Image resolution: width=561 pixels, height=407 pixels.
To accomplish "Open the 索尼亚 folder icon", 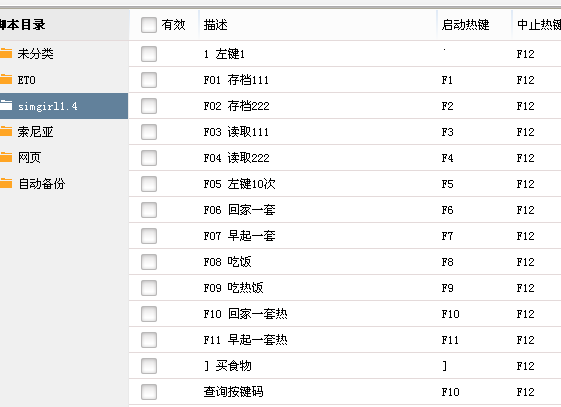I will 5,132.
